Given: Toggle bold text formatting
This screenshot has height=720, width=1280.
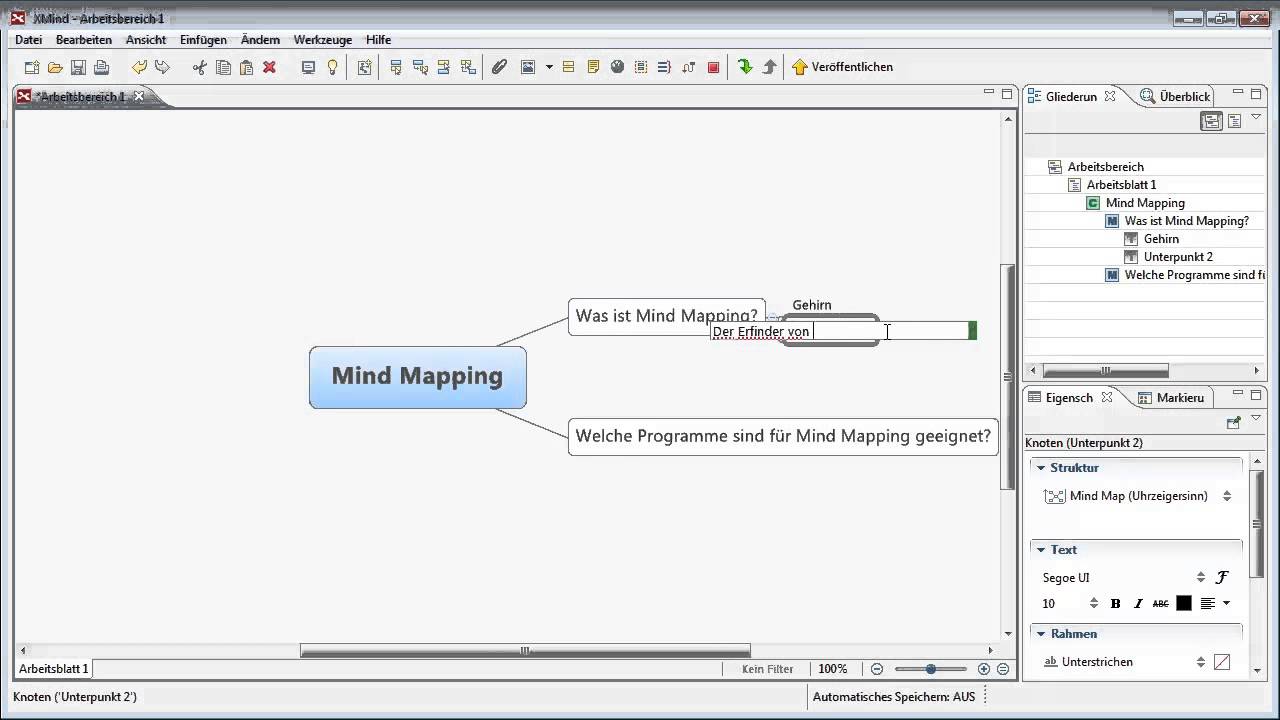Looking at the screenshot, I should point(1116,603).
